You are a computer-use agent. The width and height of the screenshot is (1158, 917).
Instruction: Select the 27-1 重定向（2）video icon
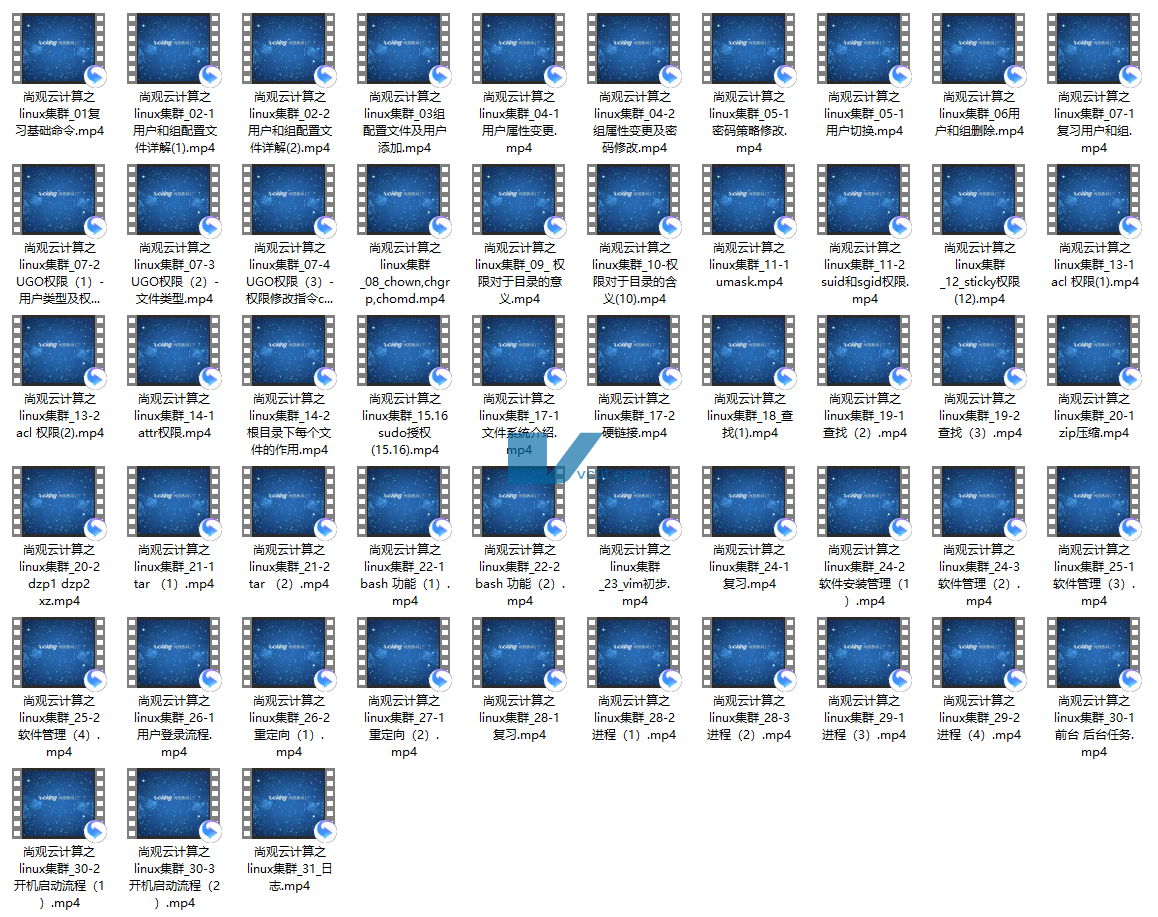point(404,653)
